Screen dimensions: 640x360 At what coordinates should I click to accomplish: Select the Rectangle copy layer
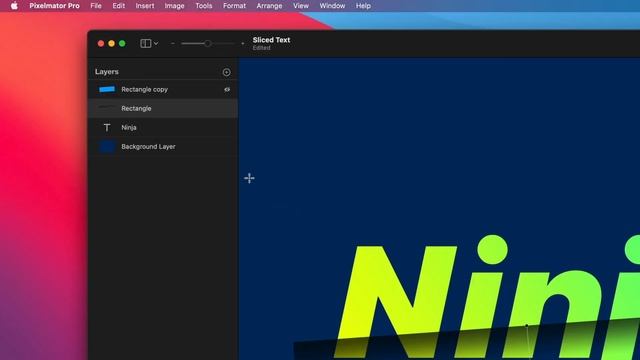pos(163,89)
